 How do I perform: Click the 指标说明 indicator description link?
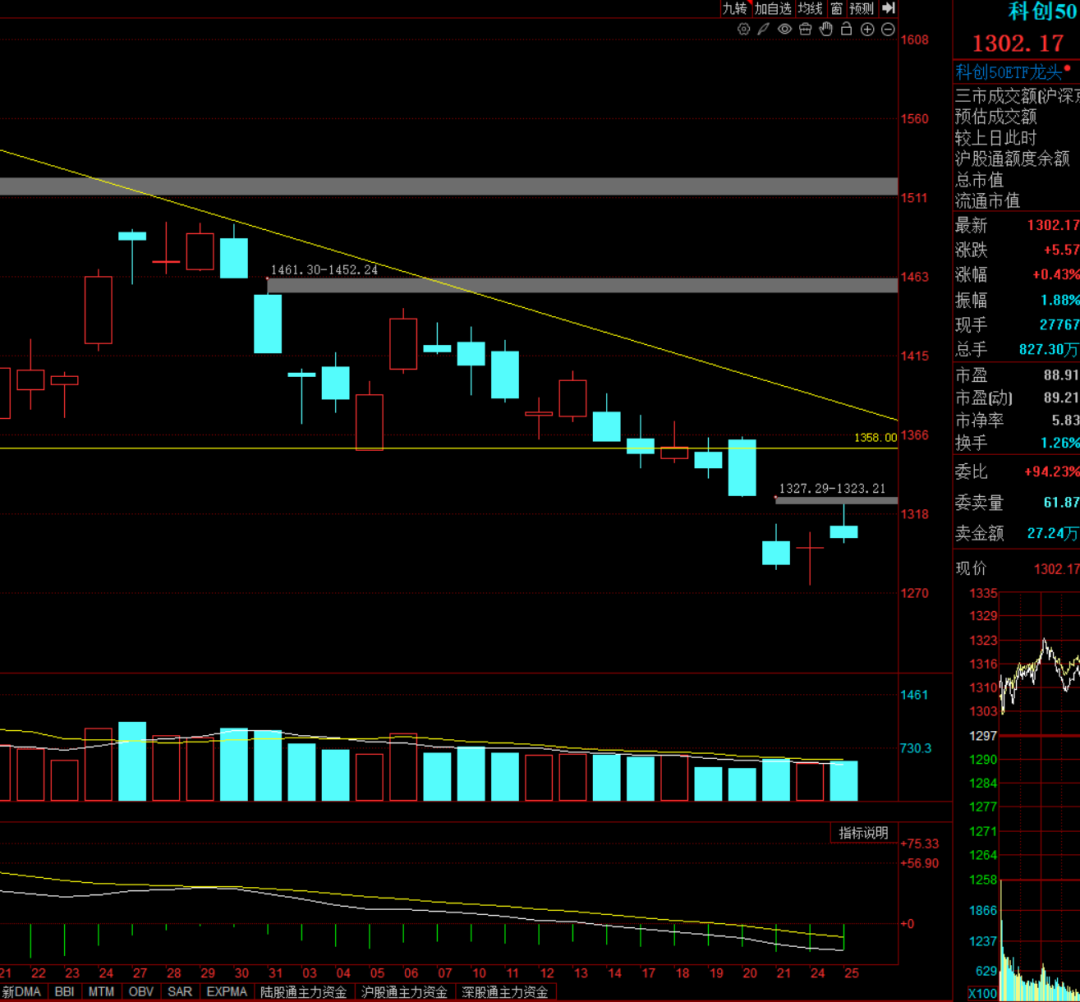(863, 833)
